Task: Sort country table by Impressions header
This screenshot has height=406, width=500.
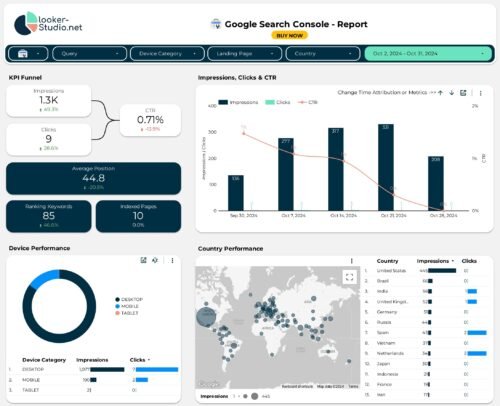Action: pos(435,261)
